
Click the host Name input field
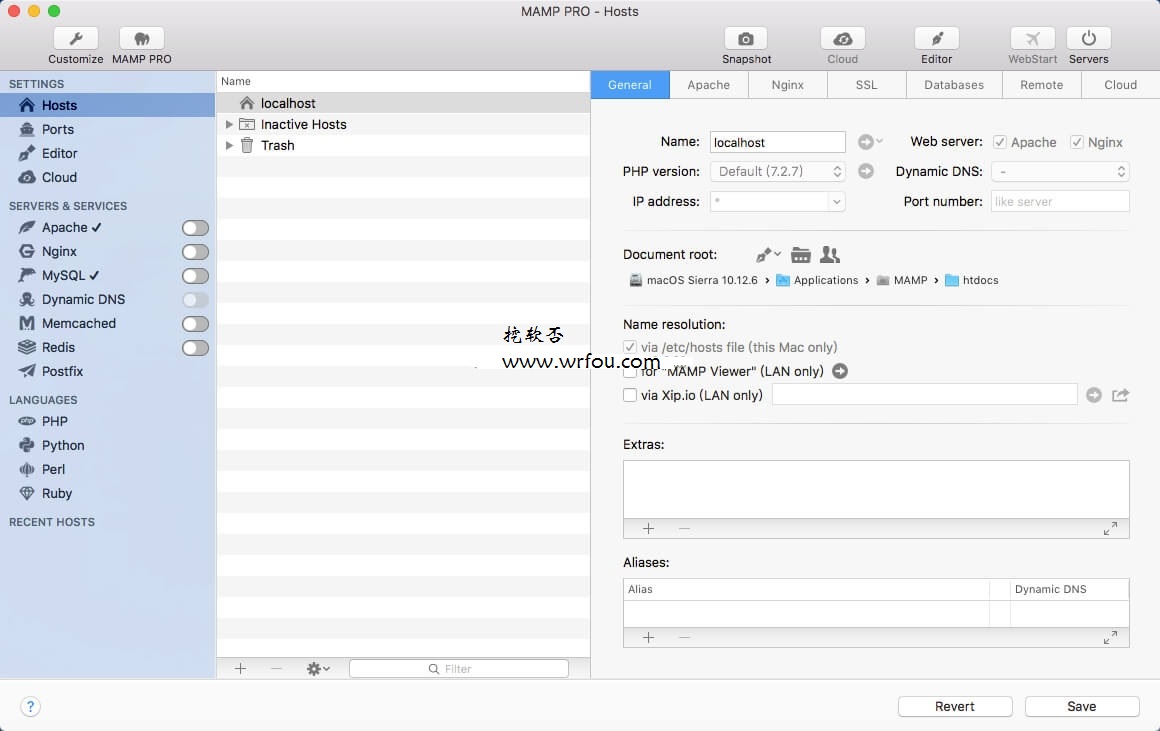[778, 142]
